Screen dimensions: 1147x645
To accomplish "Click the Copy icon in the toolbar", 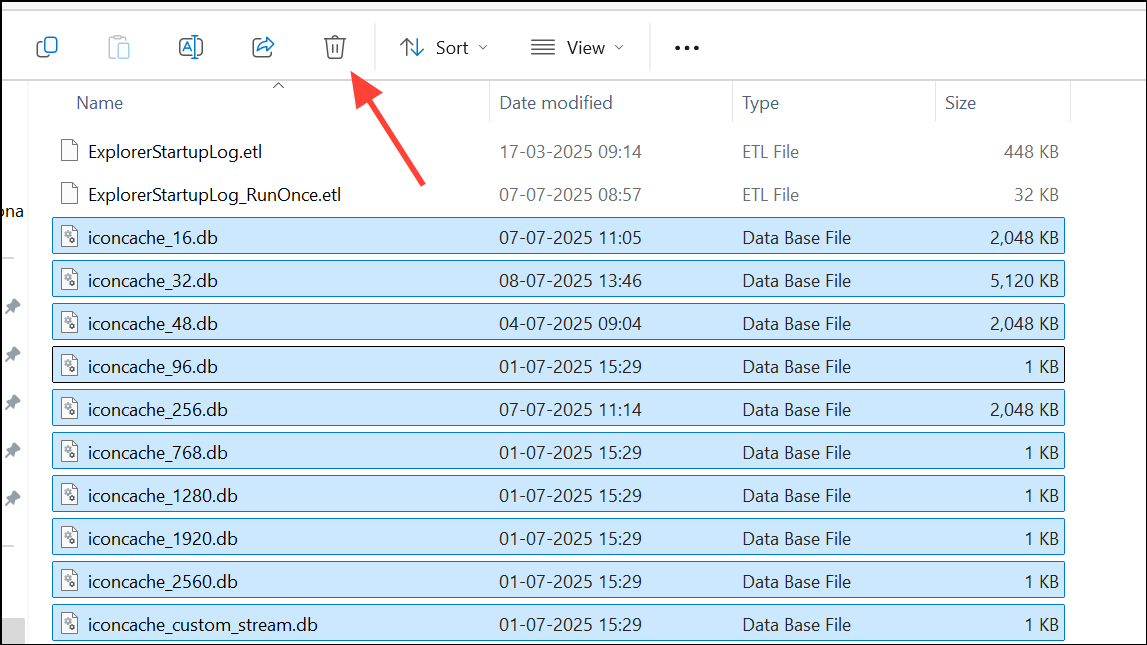I will [x=46, y=46].
